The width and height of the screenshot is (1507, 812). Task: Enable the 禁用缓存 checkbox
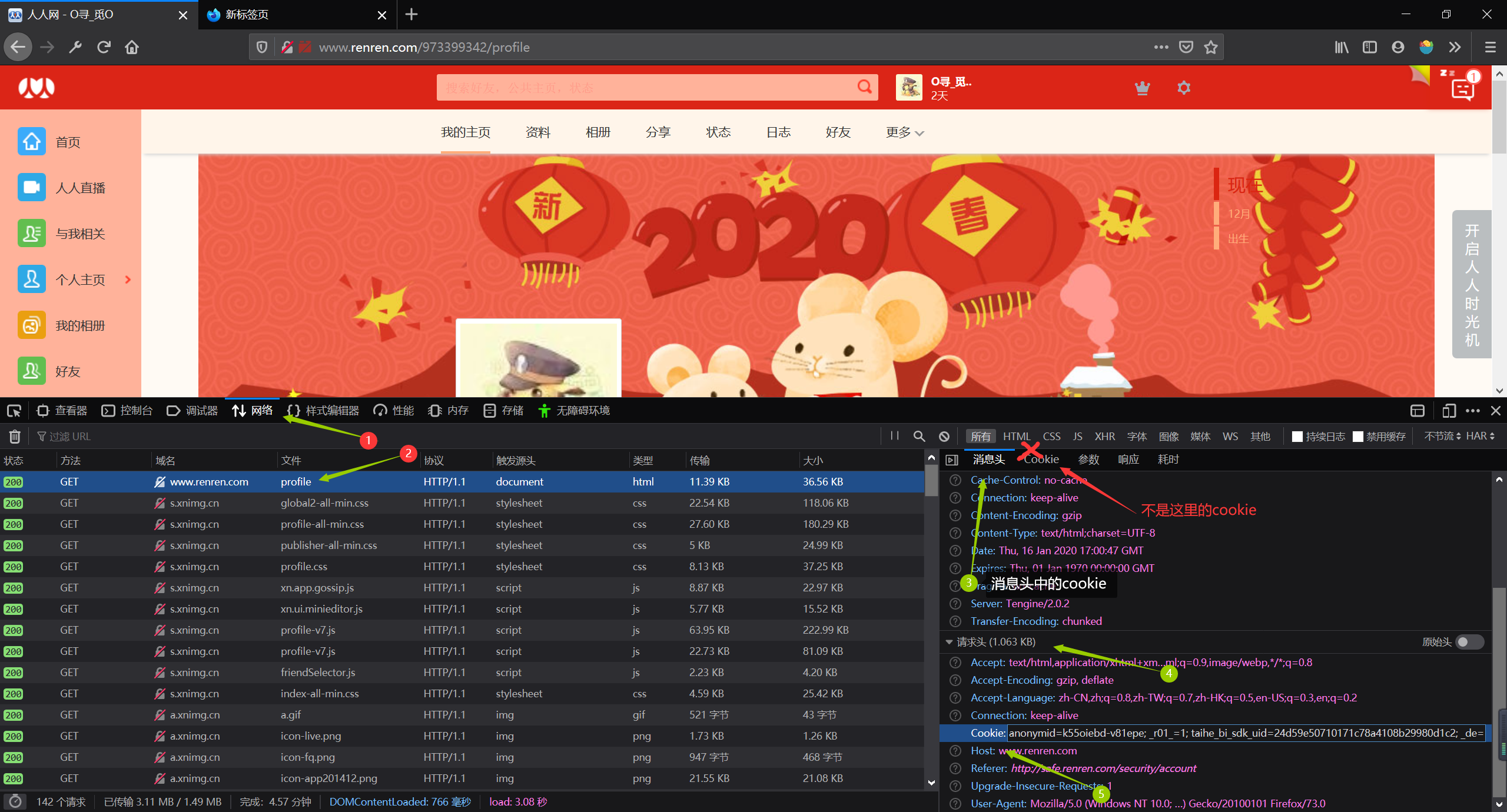click(1358, 436)
